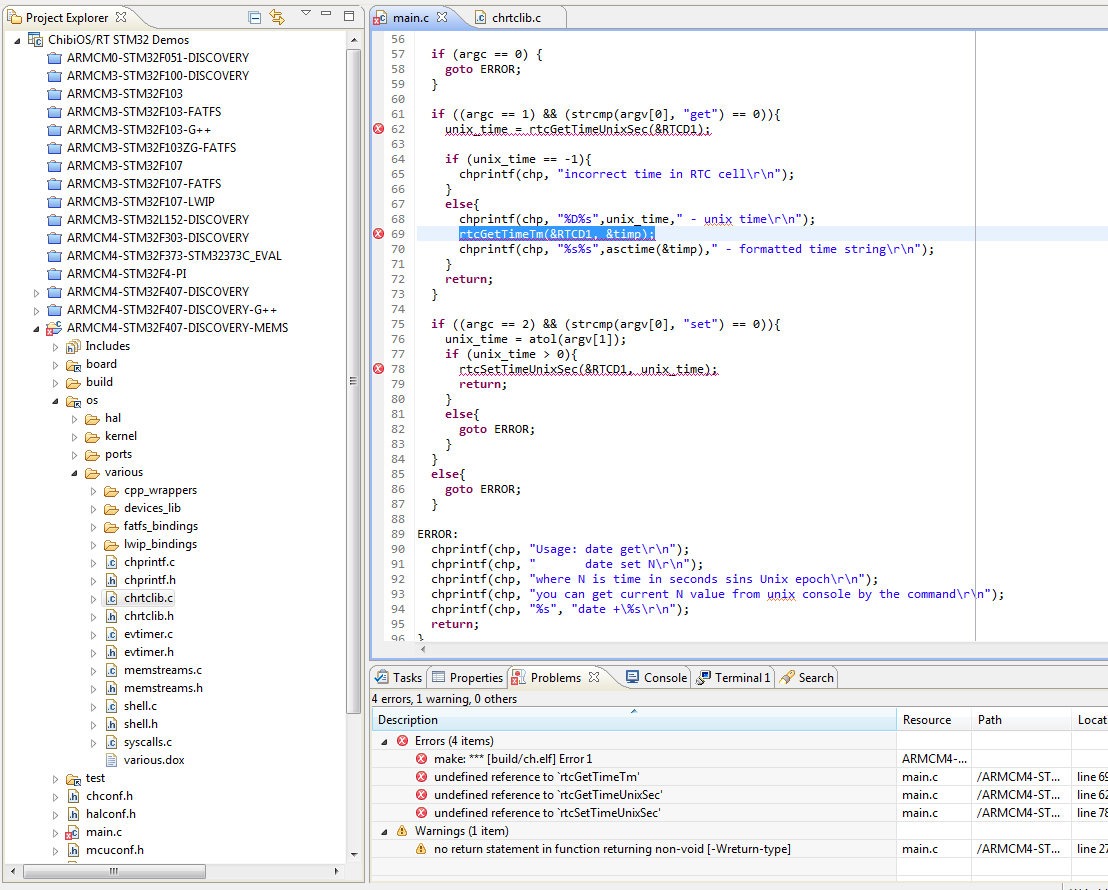Select the no return statement warning

tap(612, 849)
